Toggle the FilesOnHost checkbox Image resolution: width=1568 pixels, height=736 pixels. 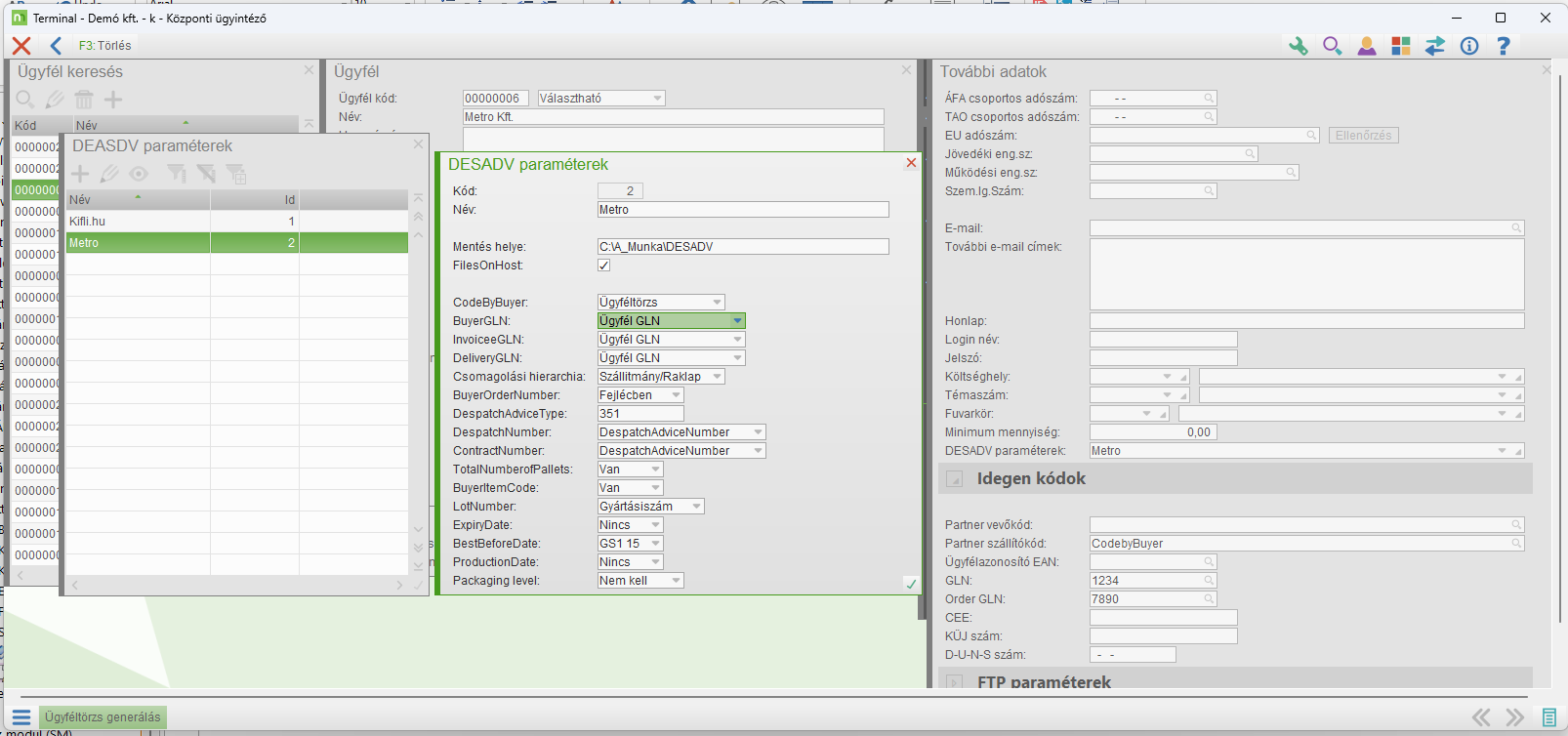(604, 266)
